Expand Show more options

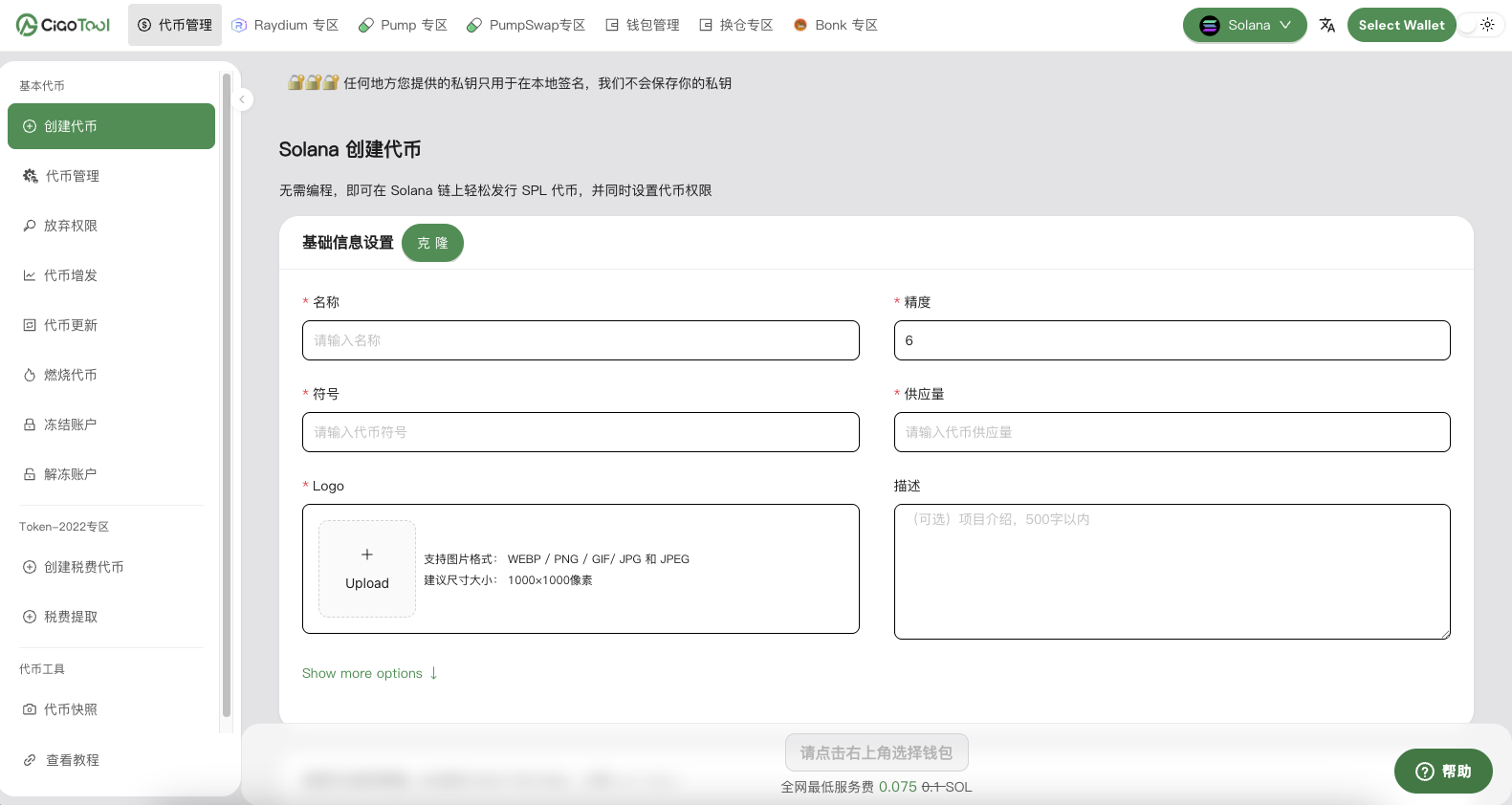[369, 673]
